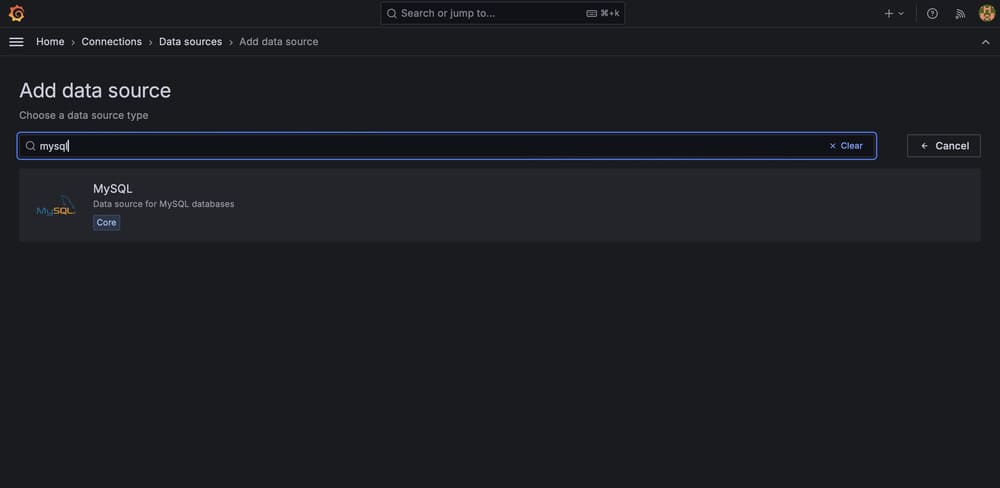Click the magnifier icon in filter box
1000x488 pixels.
pyautogui.click(x=30, y=146)
